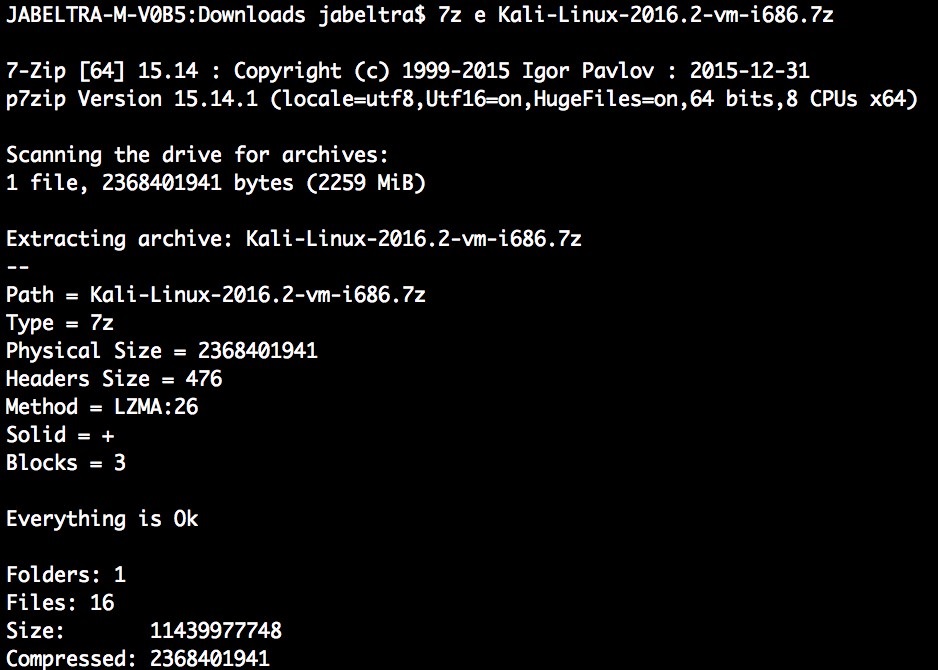Click the archive filename in command line

coord(665,14)
